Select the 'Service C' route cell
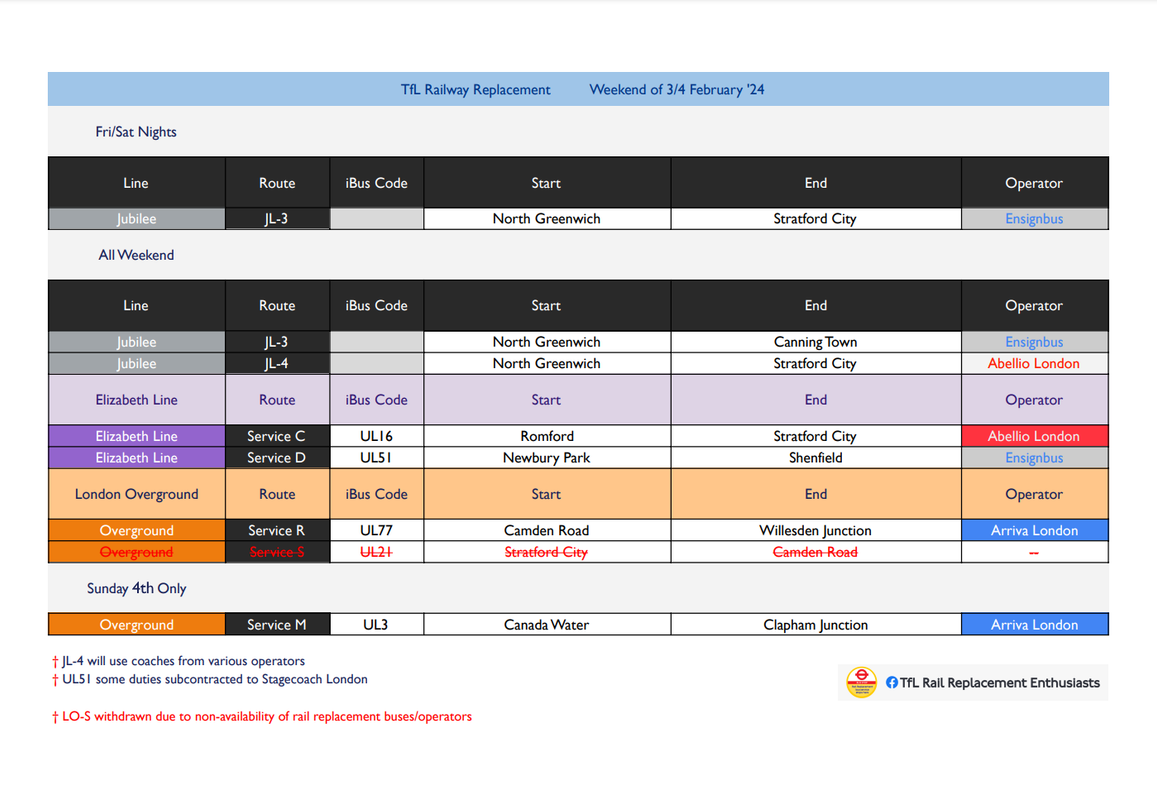The width and height of the screenshot is (1157, 800). 277,436
